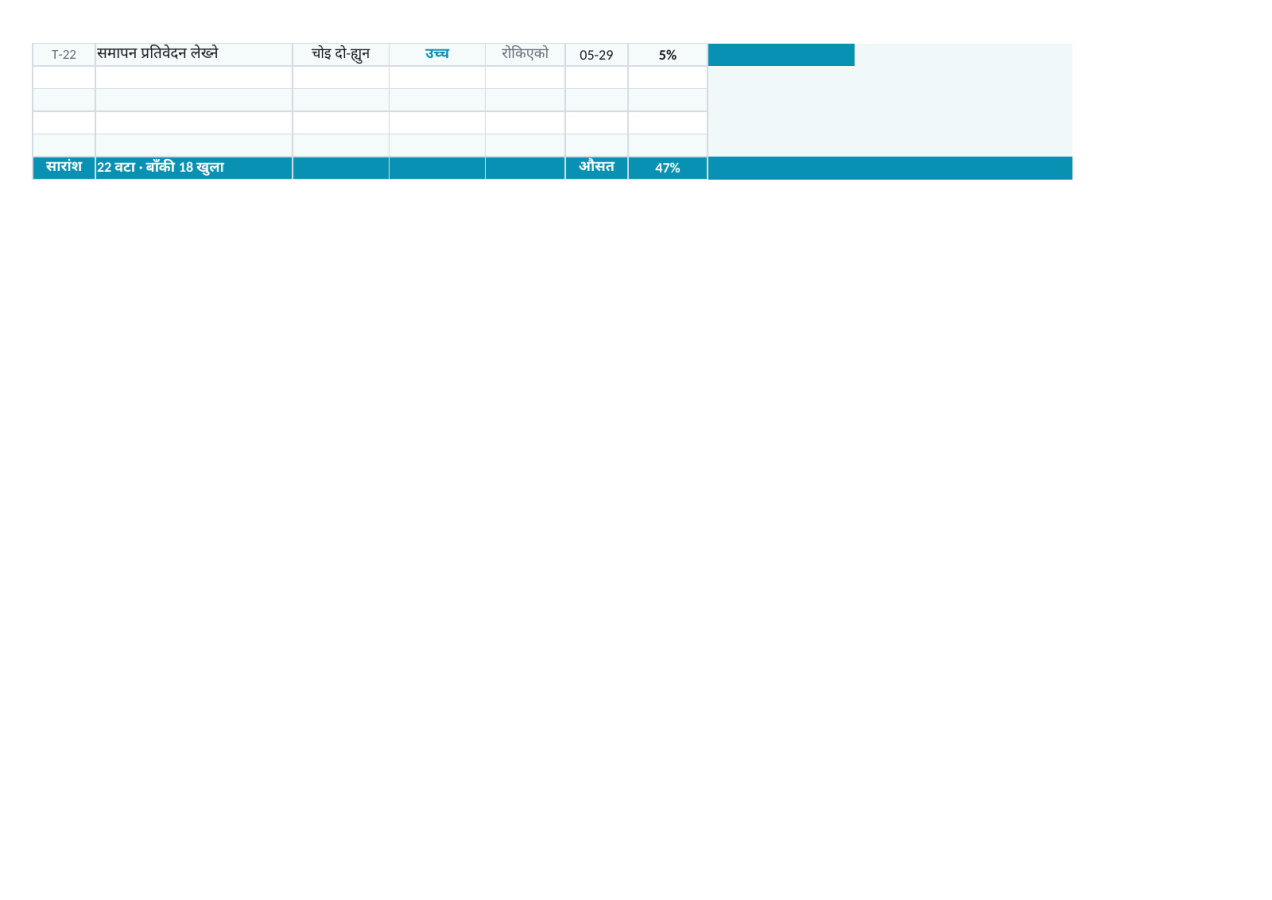Select the assignee cell 'चोइ दो-ह्युन'
This screenshot has width=1272, height=900.
click(341, 55)
